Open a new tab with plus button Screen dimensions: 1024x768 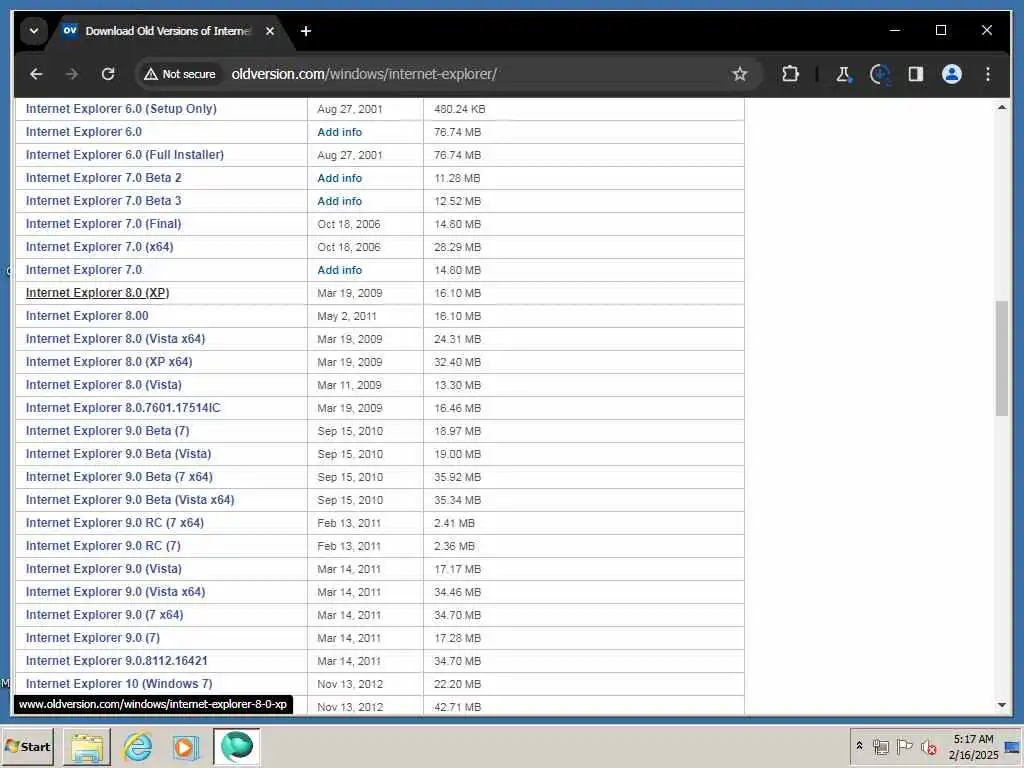(x=306, y=31)
